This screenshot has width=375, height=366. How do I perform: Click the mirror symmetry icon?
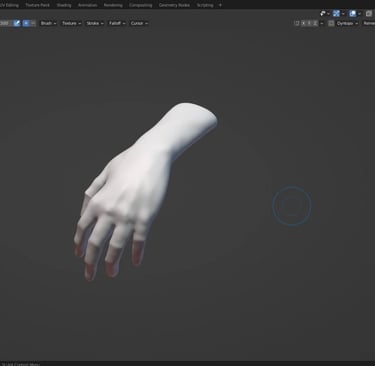(x=297, y=23)
